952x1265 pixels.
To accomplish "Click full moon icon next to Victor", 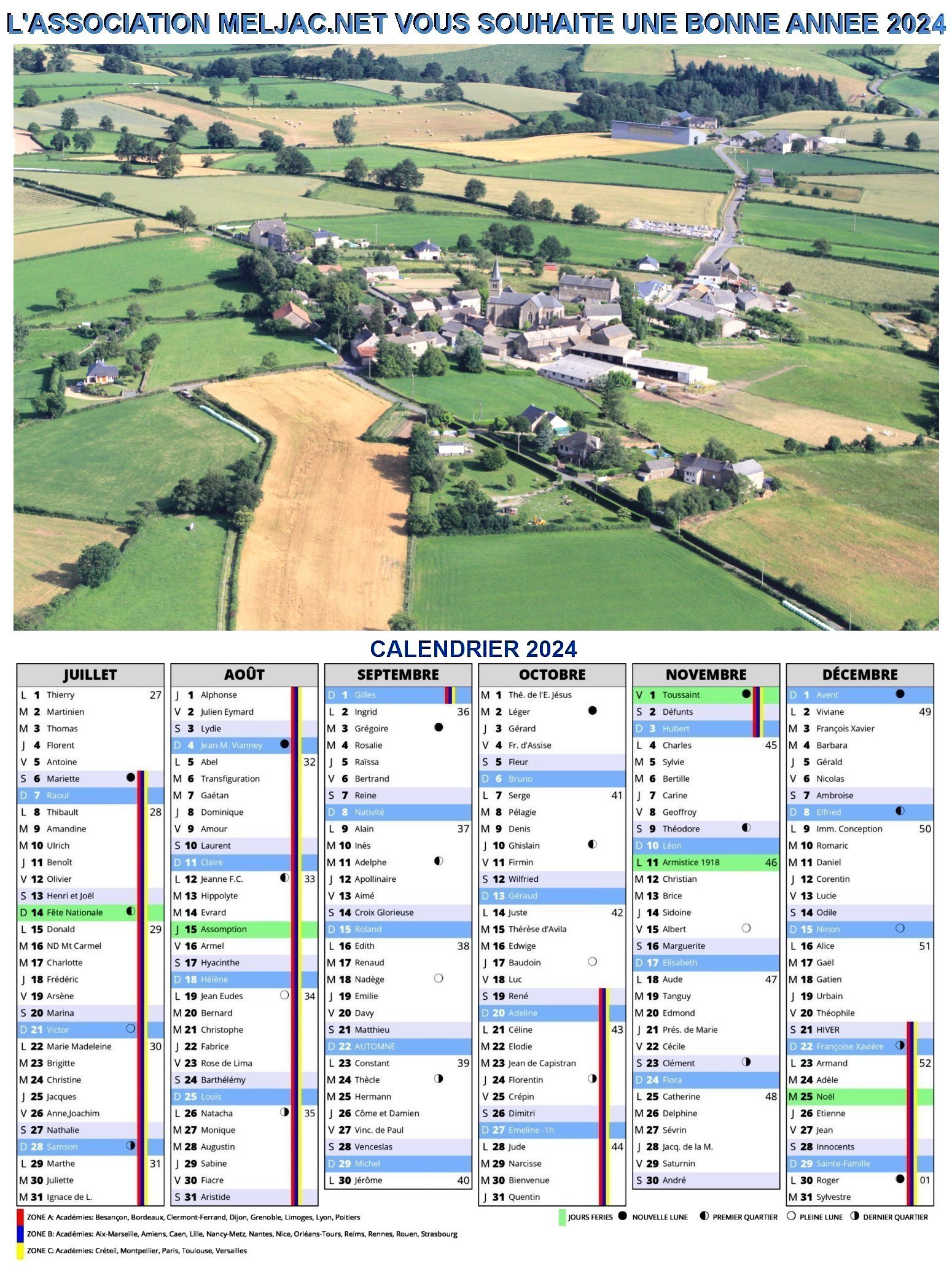I will (130, 1029).
